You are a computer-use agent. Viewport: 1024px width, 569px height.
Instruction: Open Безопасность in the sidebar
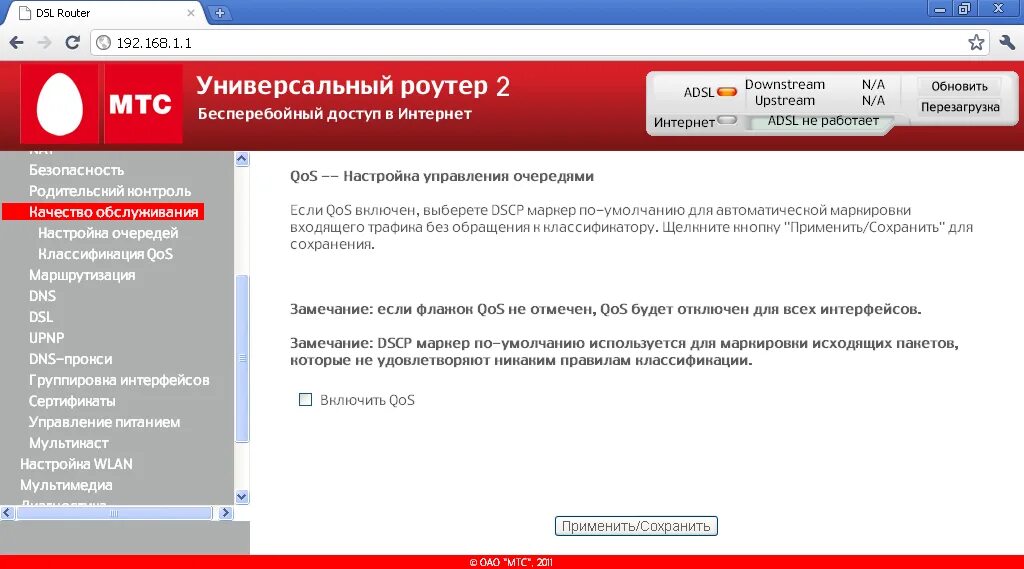(76, 170)
